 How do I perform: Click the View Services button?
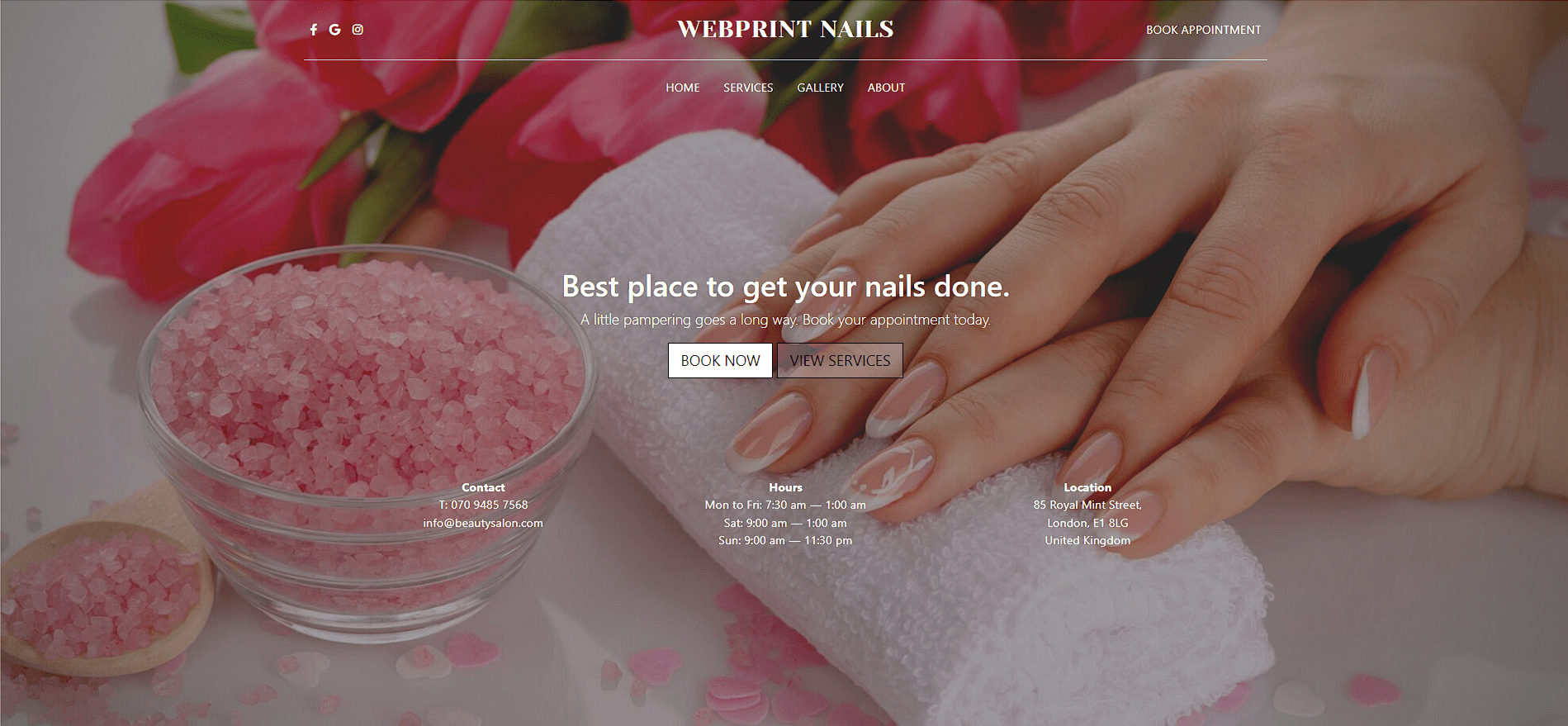point(840,361)
